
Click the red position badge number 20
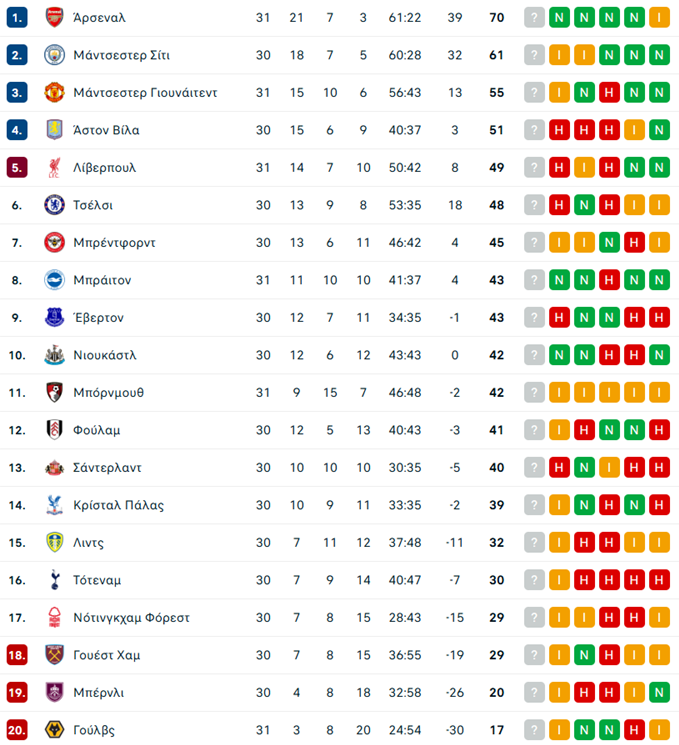[16, 730]
